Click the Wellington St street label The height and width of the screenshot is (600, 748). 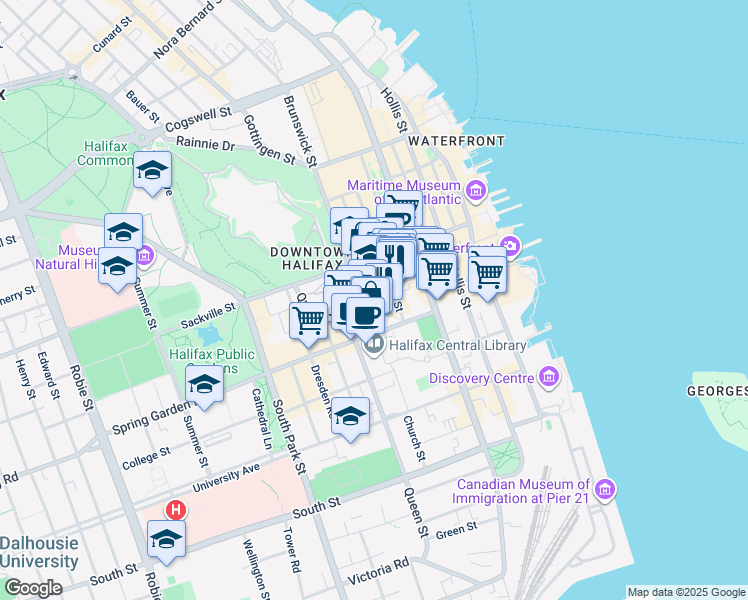[256, 569]
